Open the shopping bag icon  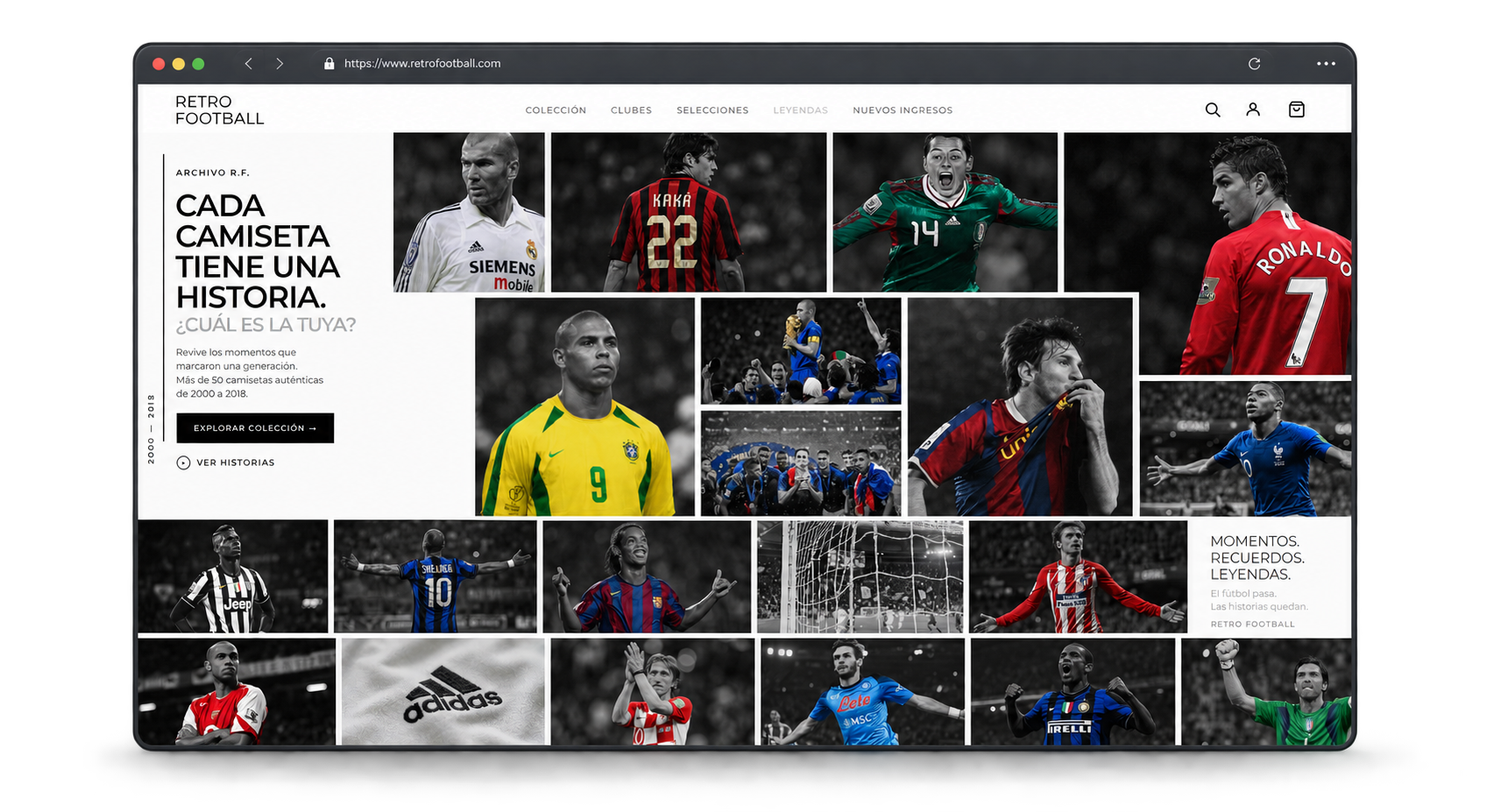click(1297, 109)
